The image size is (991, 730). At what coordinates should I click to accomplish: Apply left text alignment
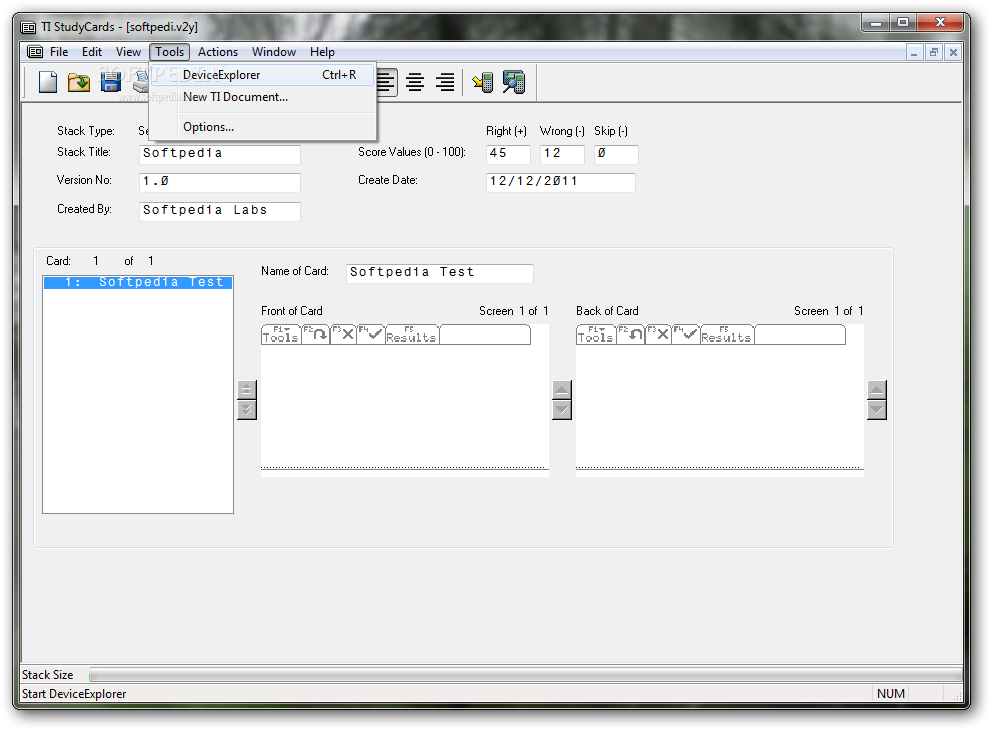(386, 82)
